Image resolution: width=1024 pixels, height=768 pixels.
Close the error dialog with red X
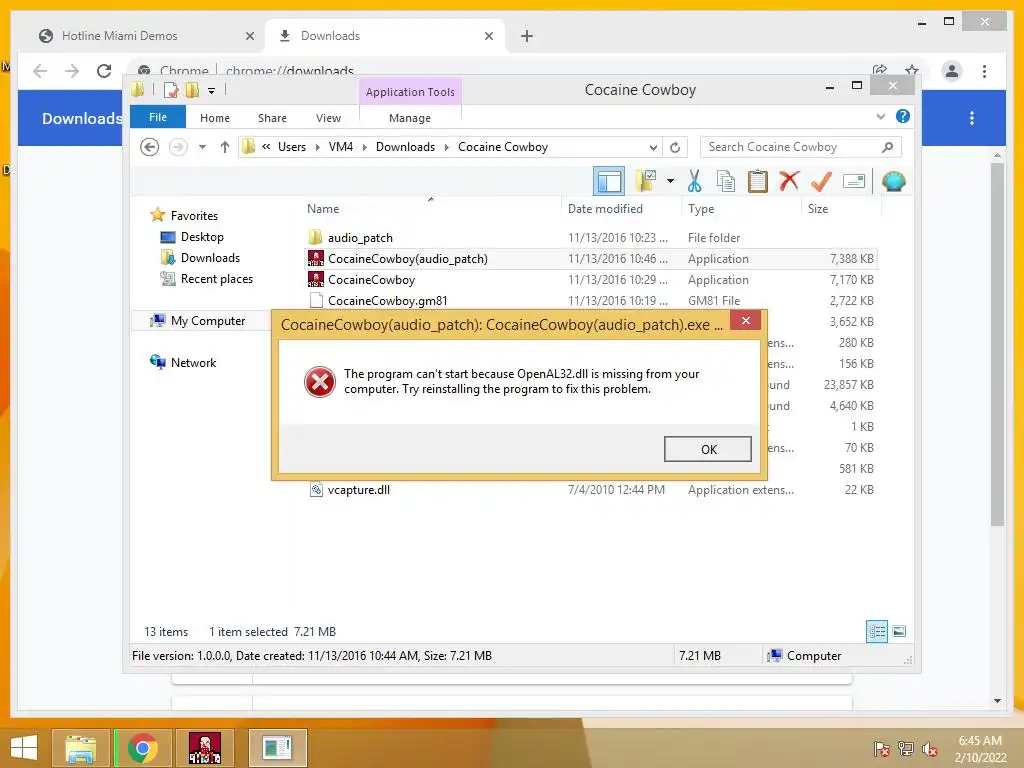tap(745, 320)
